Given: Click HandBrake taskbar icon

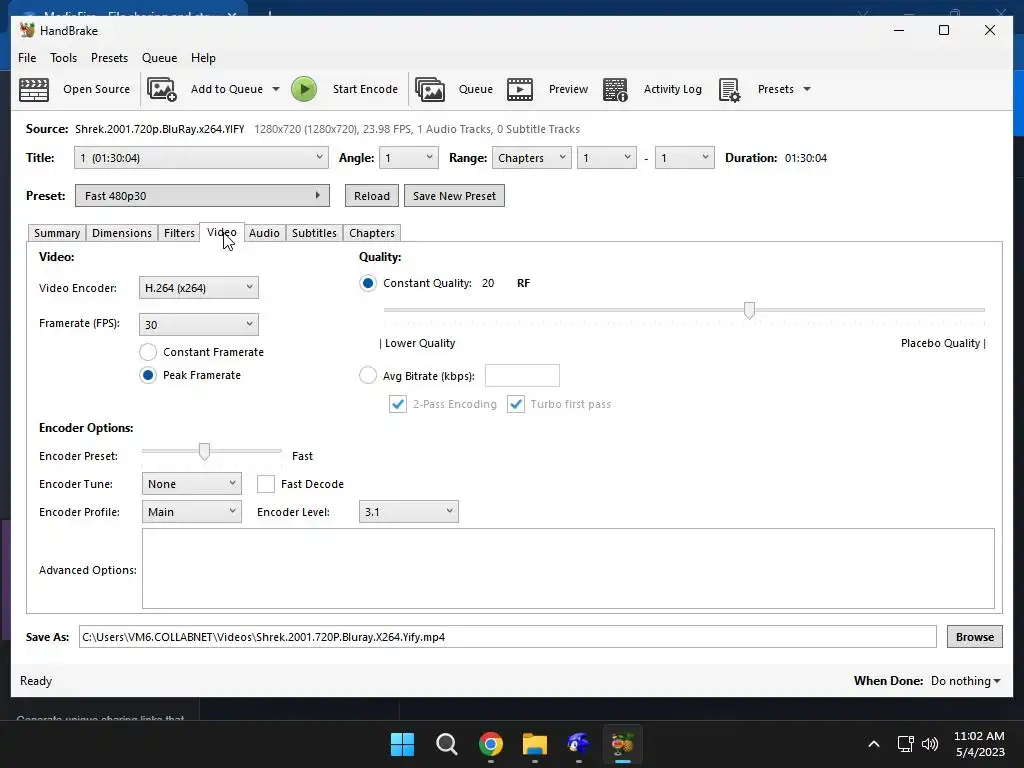Looking at the screenshot, I should pos(622,744).
